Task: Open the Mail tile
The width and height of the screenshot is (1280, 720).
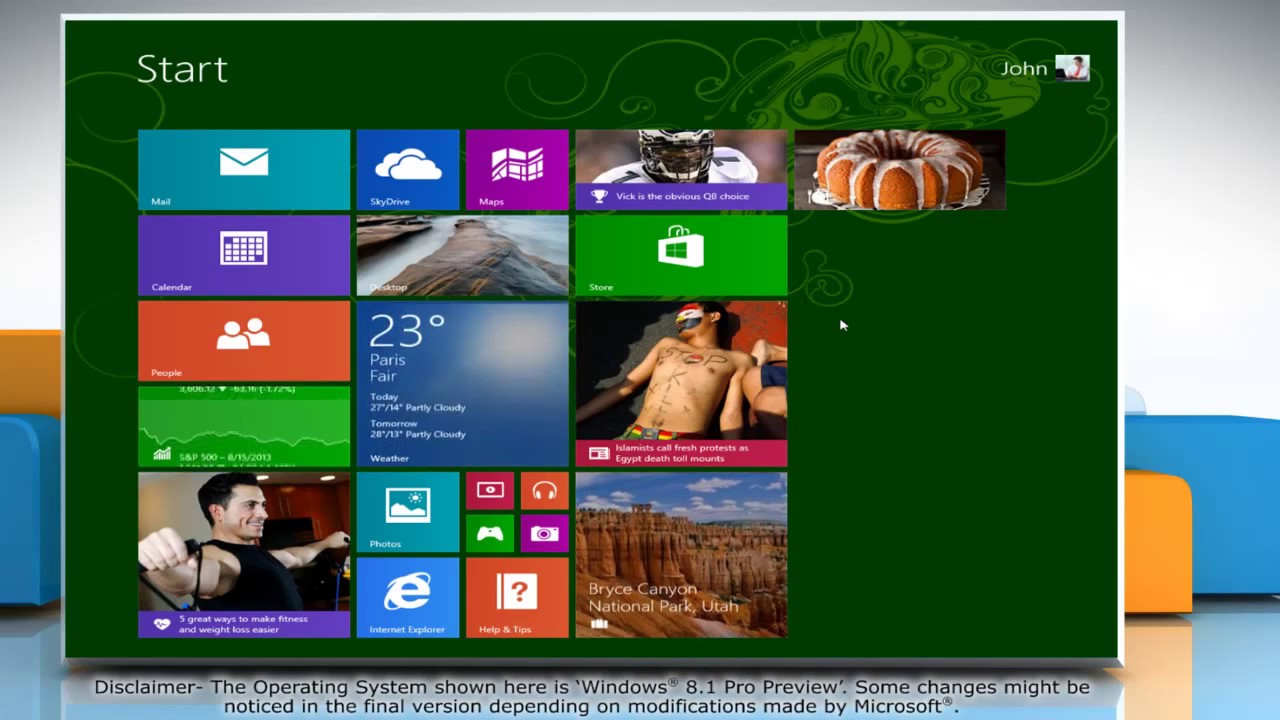Action: 244,169
